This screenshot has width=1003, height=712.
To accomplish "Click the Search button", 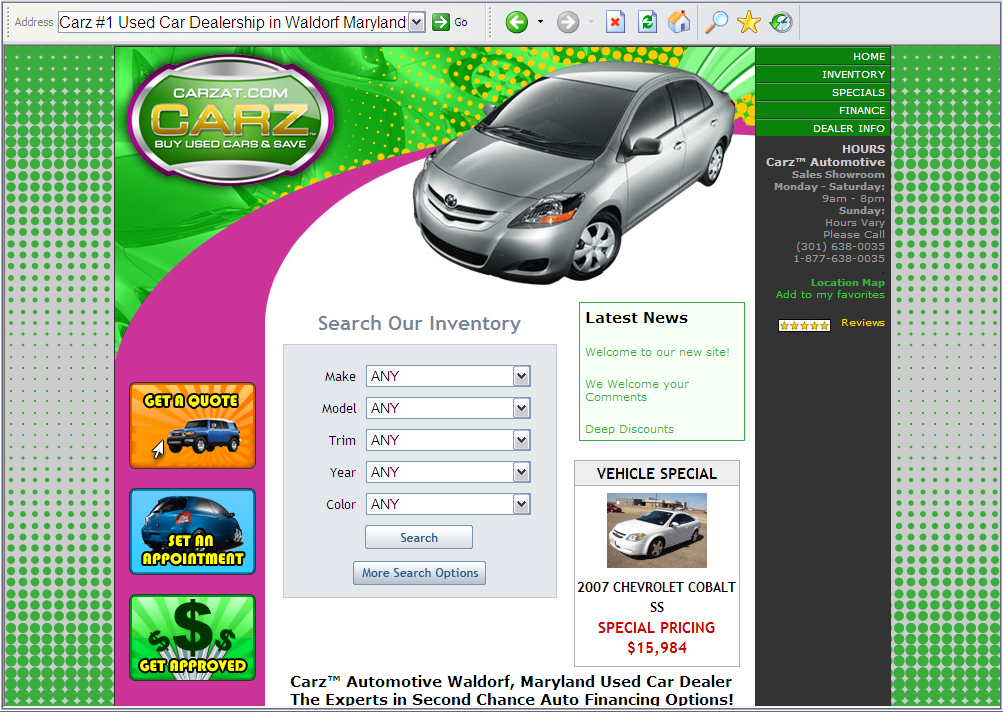I will 418,538.
